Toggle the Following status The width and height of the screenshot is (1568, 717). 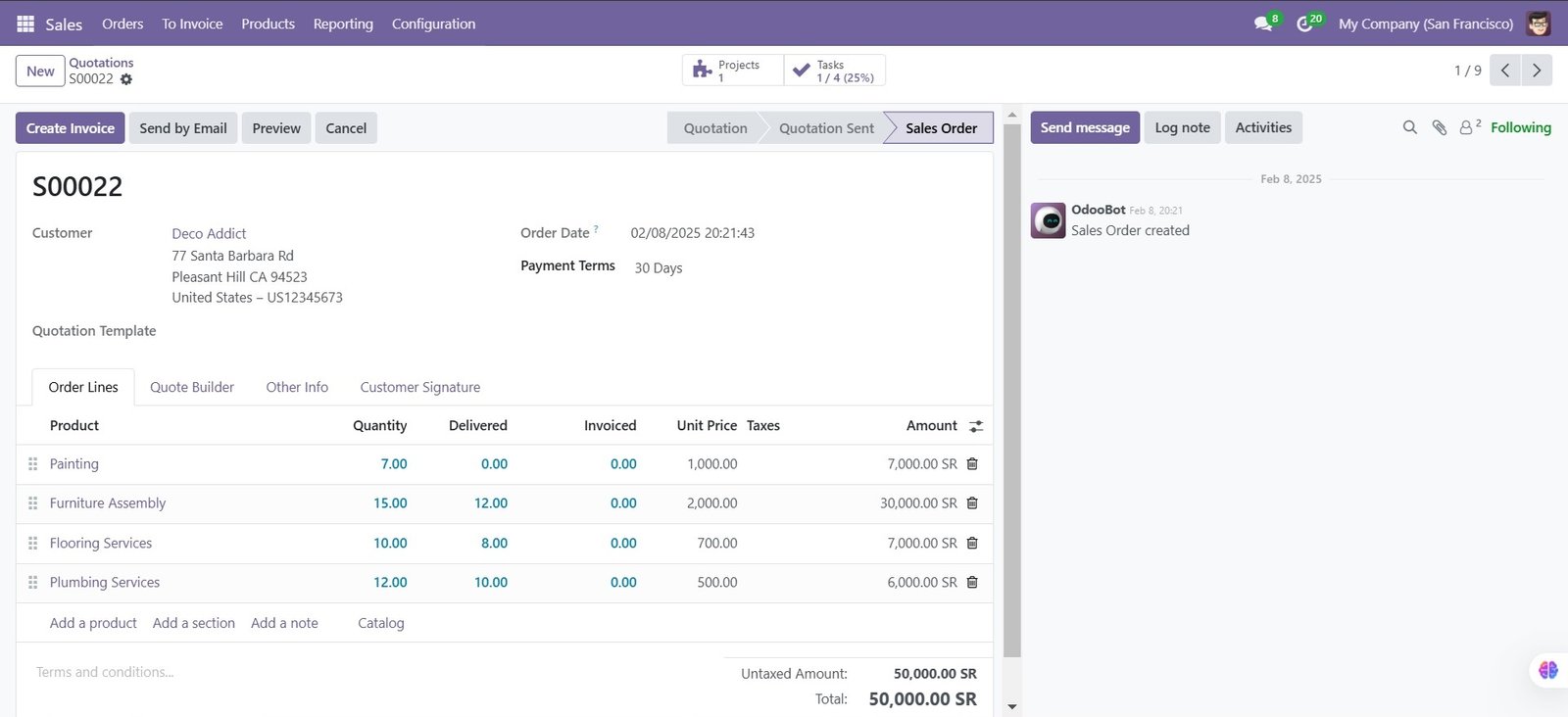click(1521, 127)
